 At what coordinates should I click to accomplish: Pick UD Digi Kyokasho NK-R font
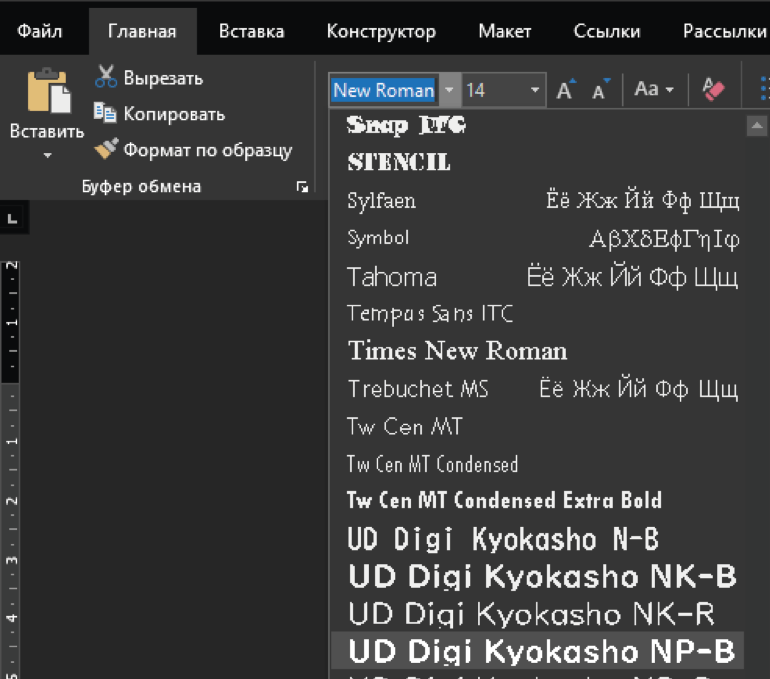click(537, 614)
